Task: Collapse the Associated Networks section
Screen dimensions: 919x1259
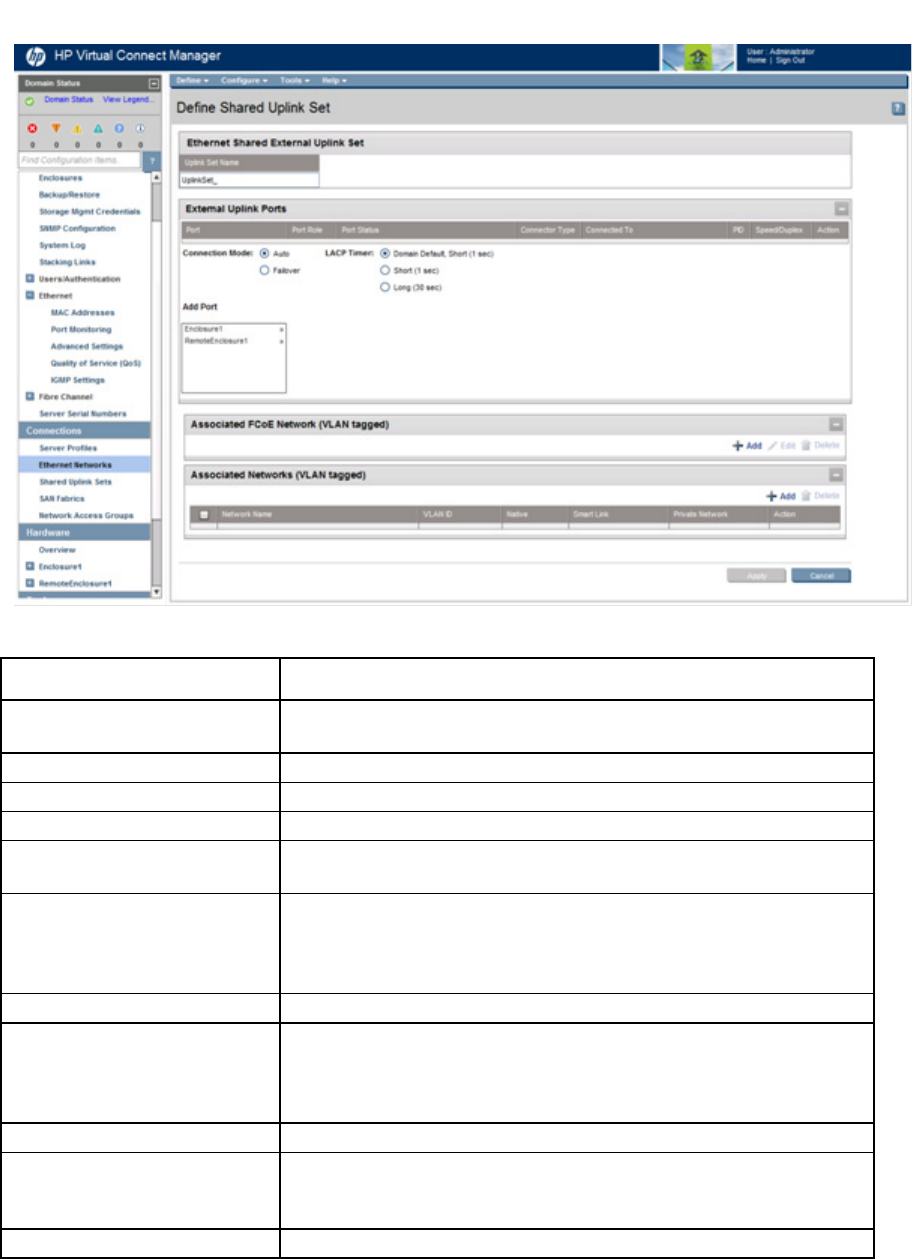Action: tap(836, 475)
